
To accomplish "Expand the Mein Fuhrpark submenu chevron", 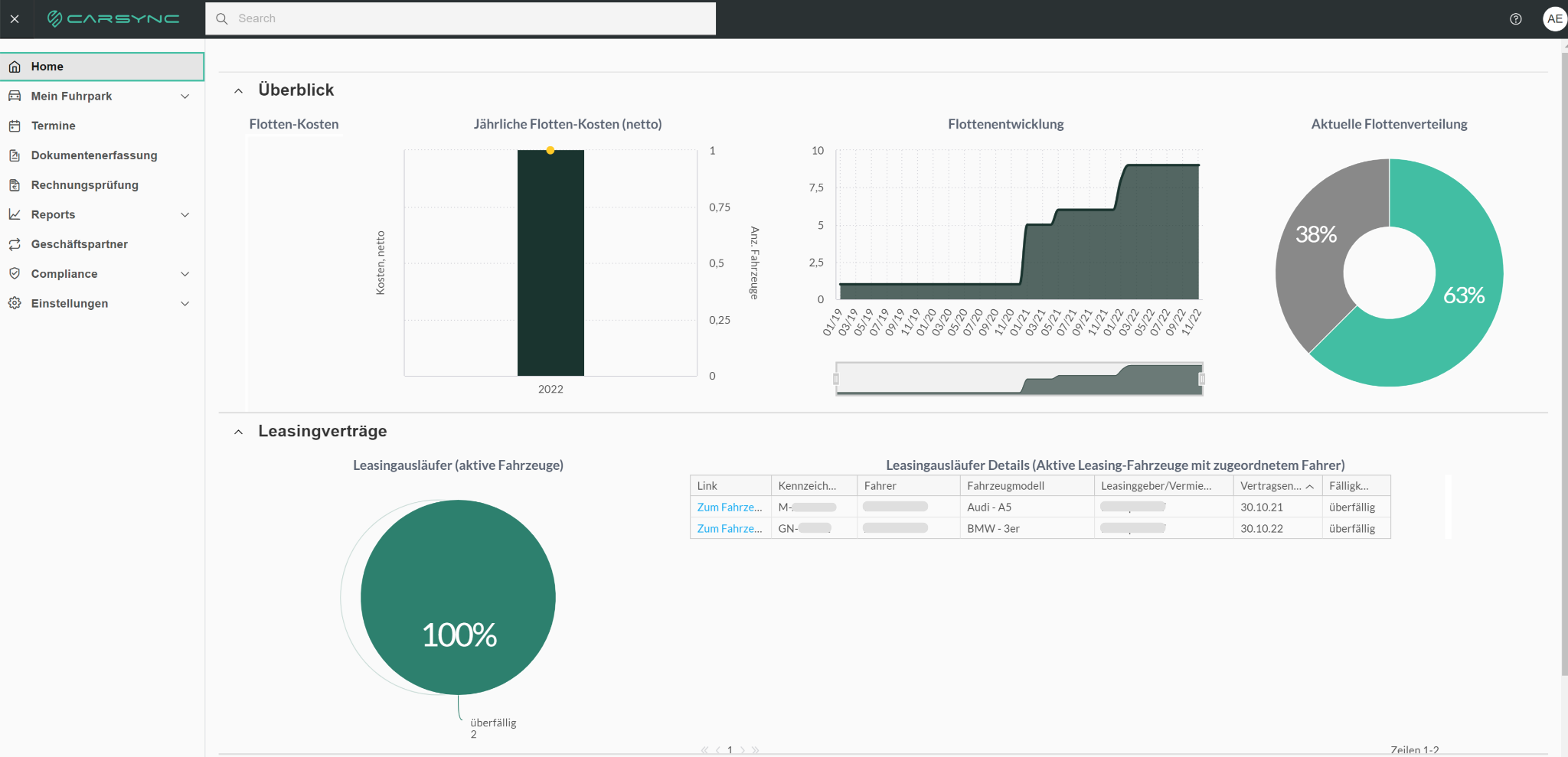I will 185,96.
